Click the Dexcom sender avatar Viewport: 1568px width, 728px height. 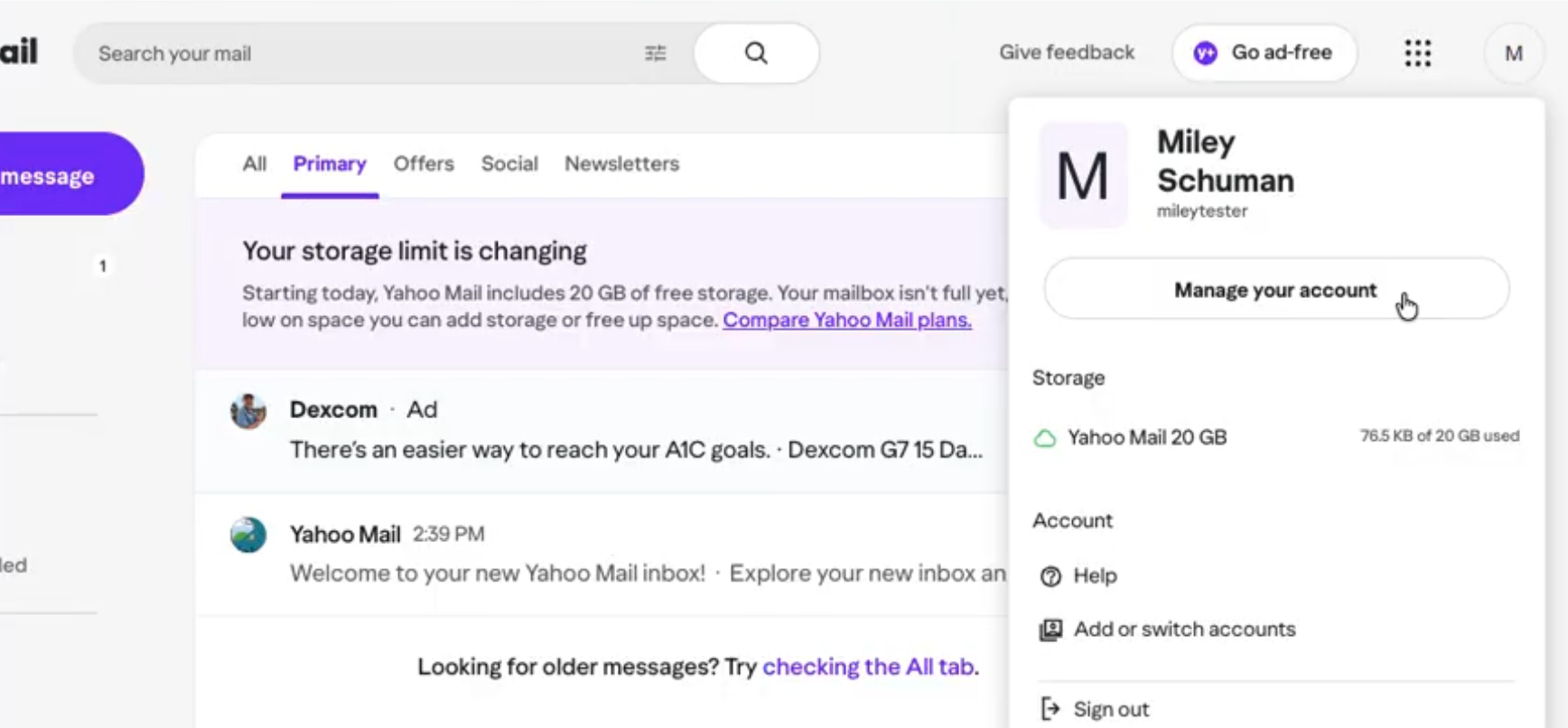248,411
